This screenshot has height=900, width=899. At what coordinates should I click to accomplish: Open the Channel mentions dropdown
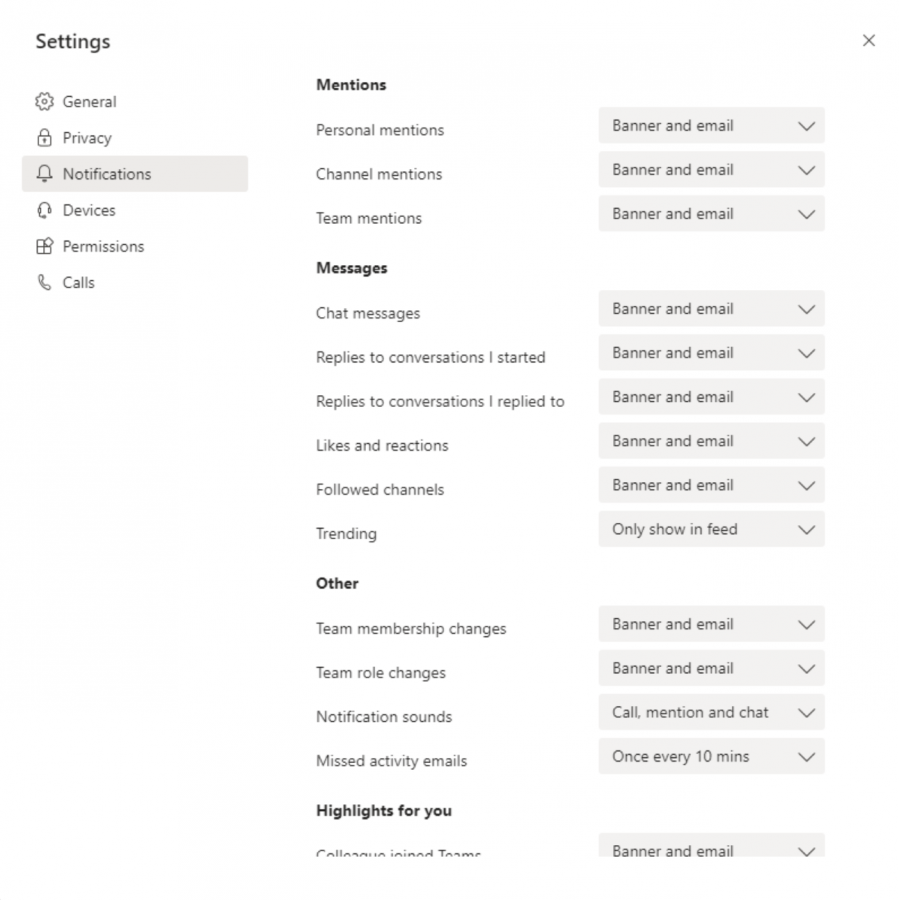tap(711, 169)
